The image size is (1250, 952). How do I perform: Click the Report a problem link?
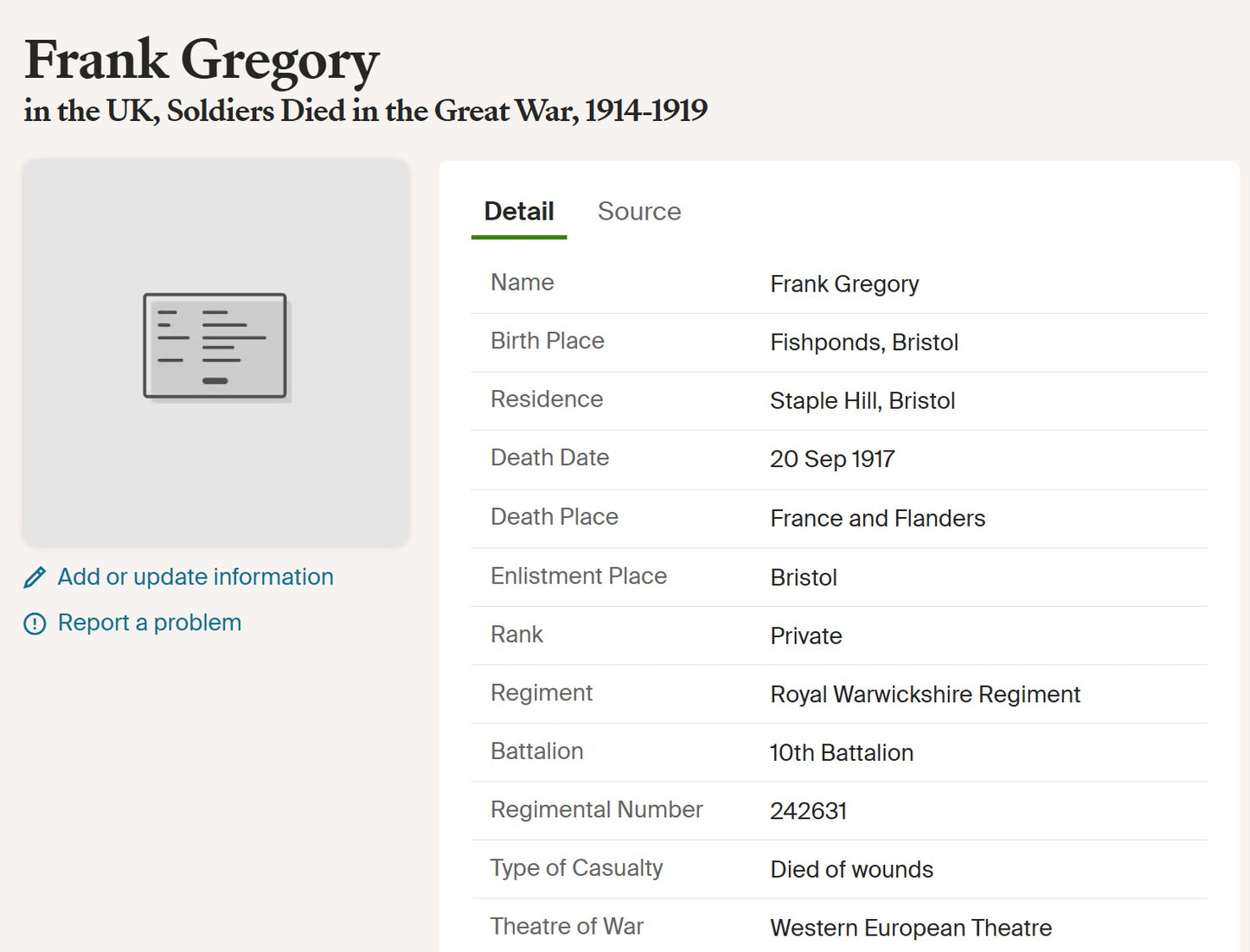pyautogui.click(x=149, y=622)
